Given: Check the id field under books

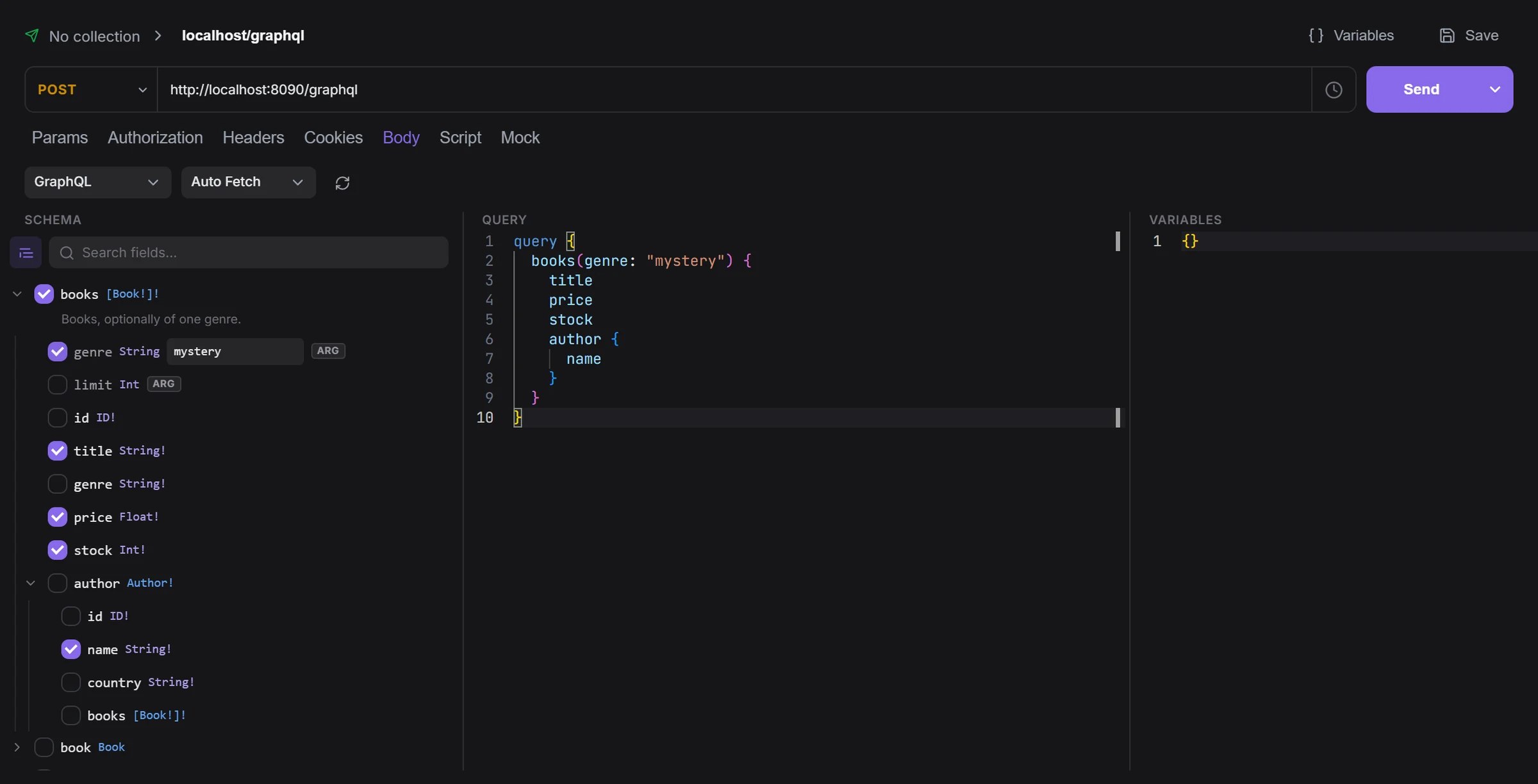Looking at the screenshot, I should 57,418.
